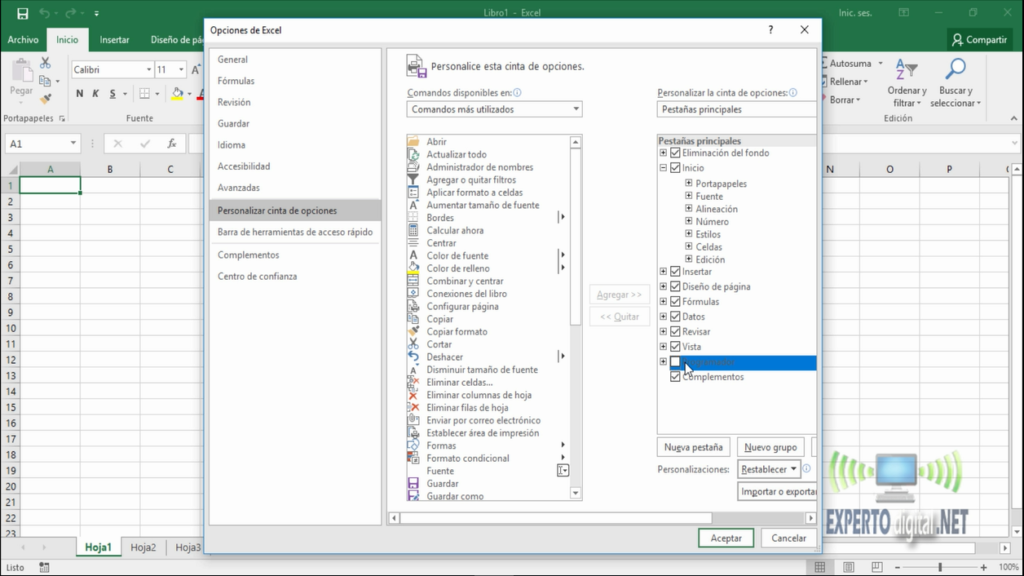Disable the Complementos checkbox
Screen dimensions: 1024x576
point(673,377)
